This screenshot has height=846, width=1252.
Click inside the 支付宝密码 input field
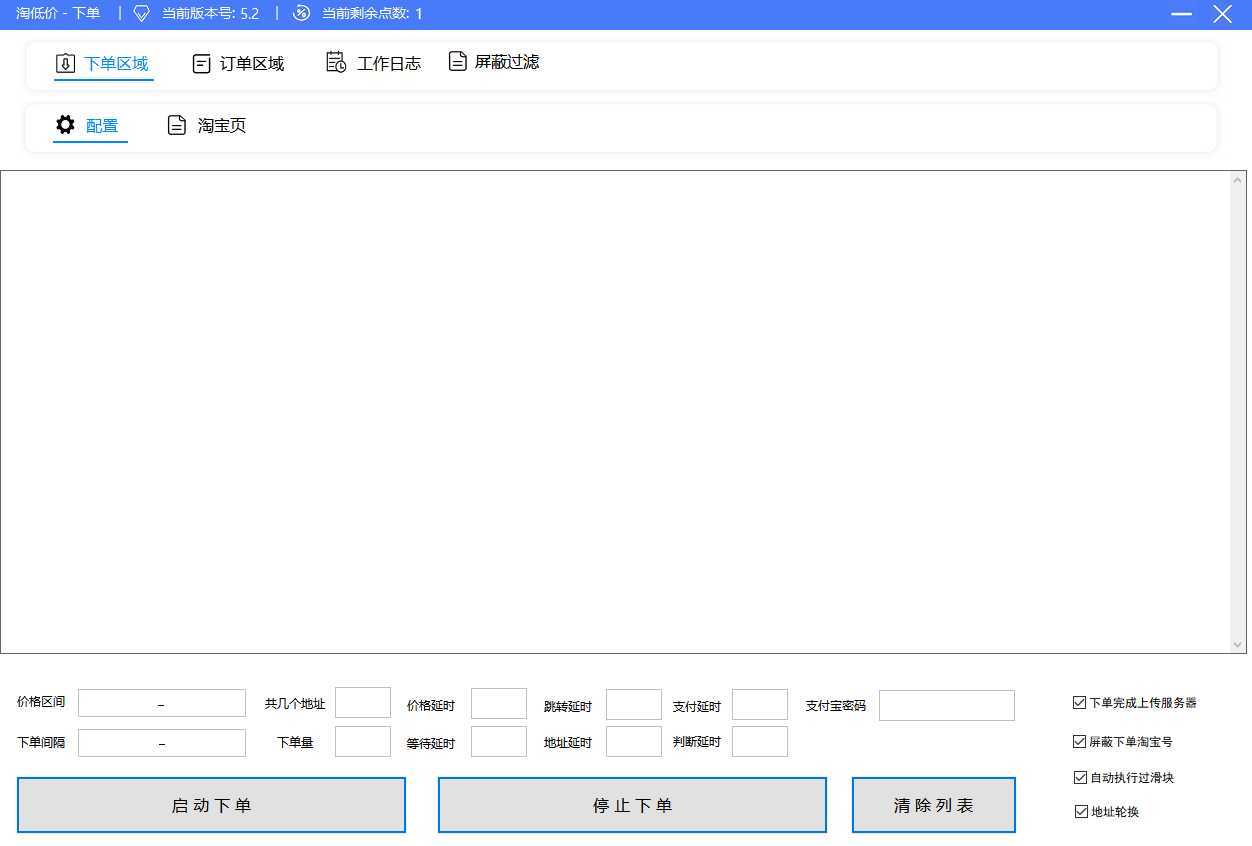(x=946, y=705)
